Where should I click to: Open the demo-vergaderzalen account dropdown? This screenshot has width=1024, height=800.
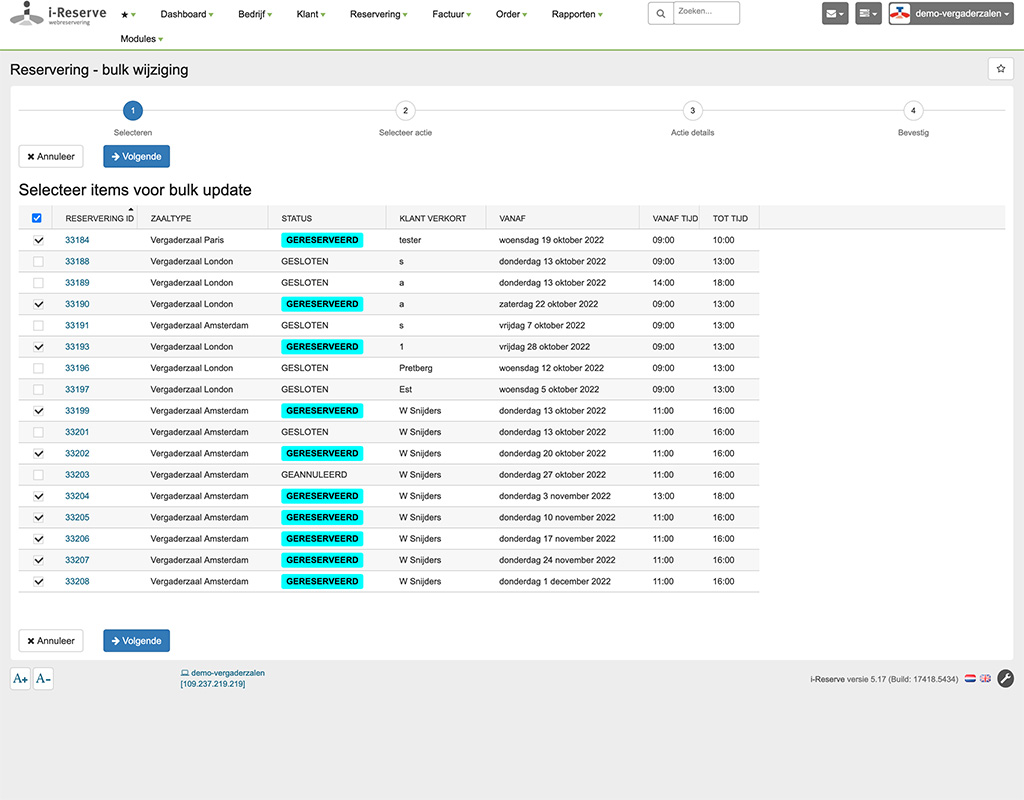click(951, 14)
